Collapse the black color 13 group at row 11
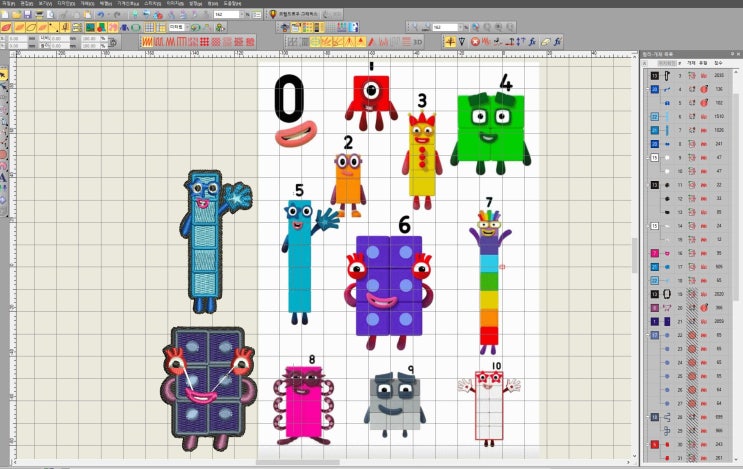Viewport: 743px width, 469px height. tap(647, 185)
